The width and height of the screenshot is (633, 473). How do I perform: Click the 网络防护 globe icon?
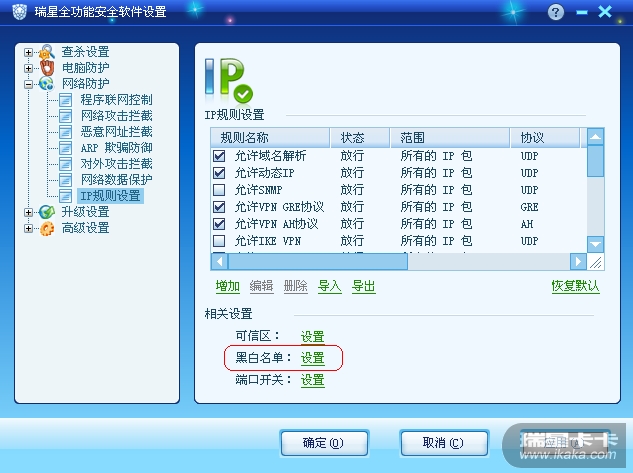pos(46,84)
